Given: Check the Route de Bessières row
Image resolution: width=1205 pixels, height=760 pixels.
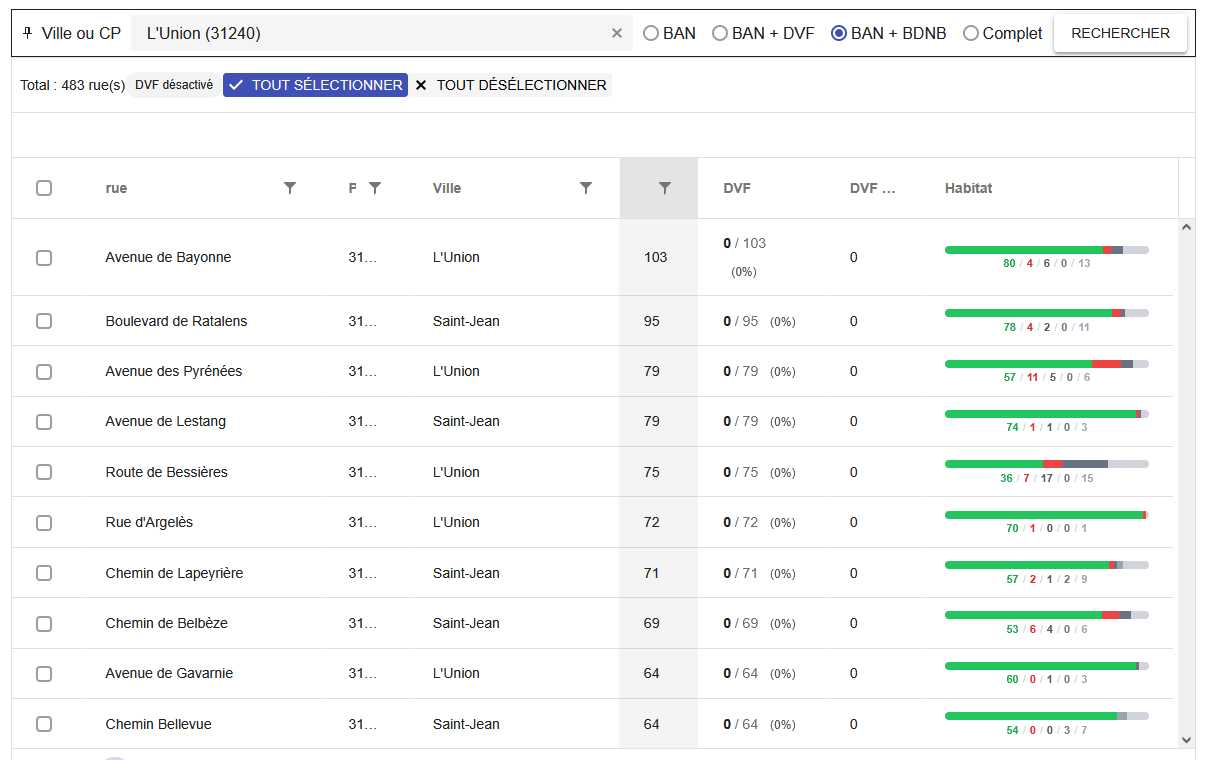Looking at the screenshot, I should point(44,472).
